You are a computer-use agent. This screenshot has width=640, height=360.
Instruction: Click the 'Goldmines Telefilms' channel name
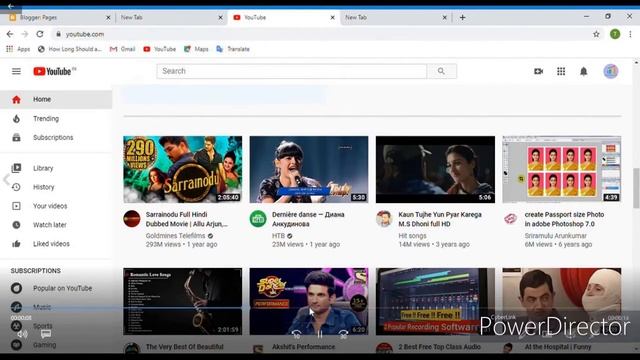pyautogui.click(x=176, y=236)
